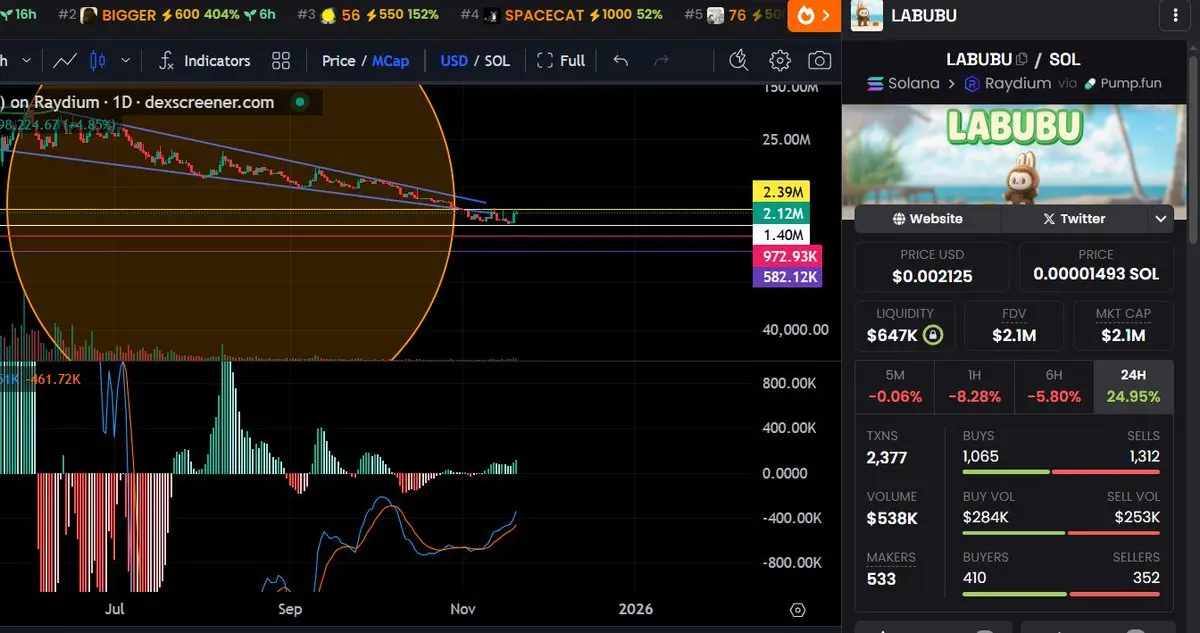This screenshot has height=633, width=1200.
Task: Open trending token #2 BIGGER
Action: 165,15
